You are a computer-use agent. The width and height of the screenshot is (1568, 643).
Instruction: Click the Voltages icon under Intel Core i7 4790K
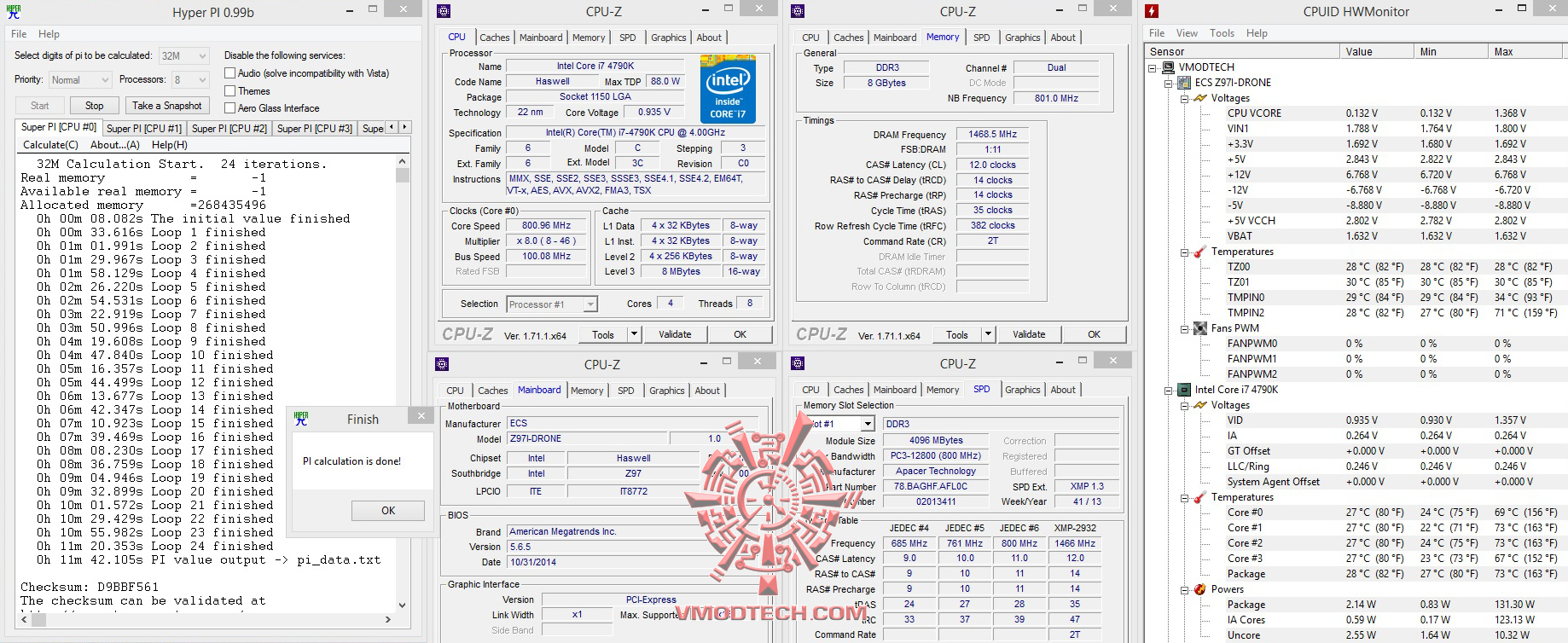coord(1199,405)
